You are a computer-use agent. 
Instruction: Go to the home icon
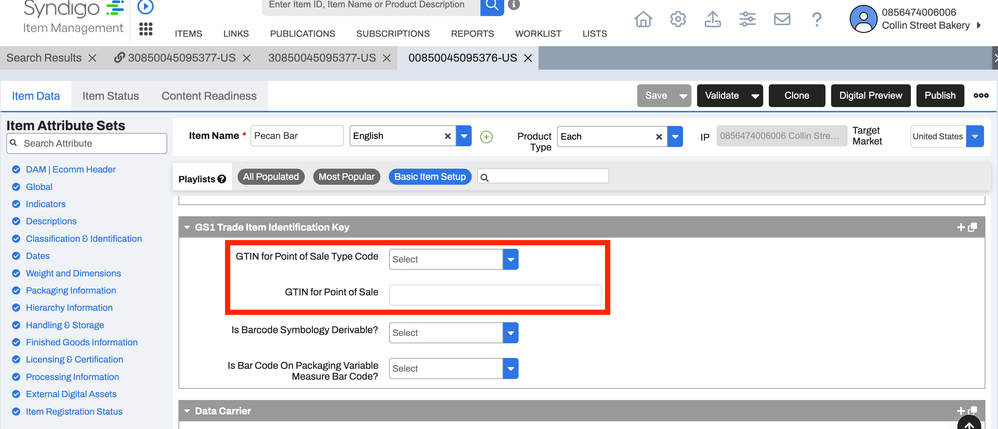pos(643,20)
